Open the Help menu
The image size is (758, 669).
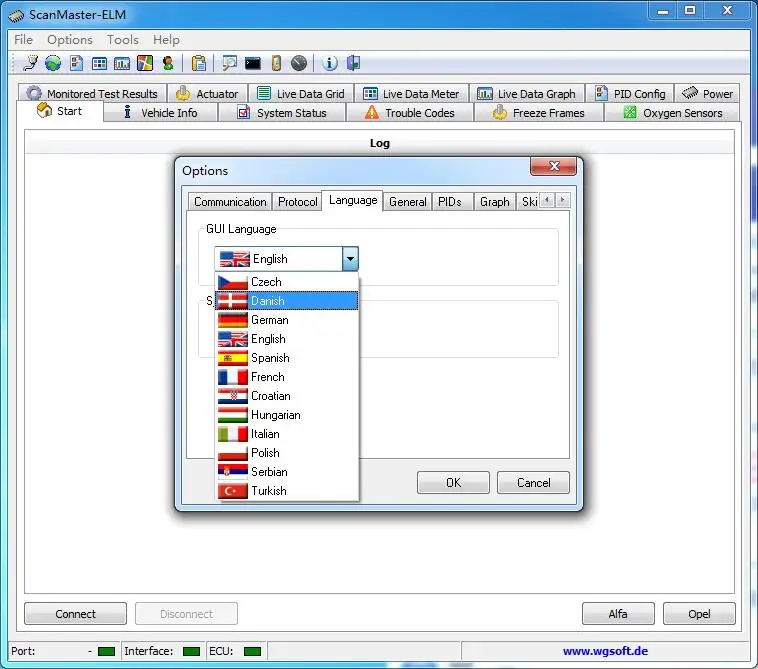click(166, 40)
